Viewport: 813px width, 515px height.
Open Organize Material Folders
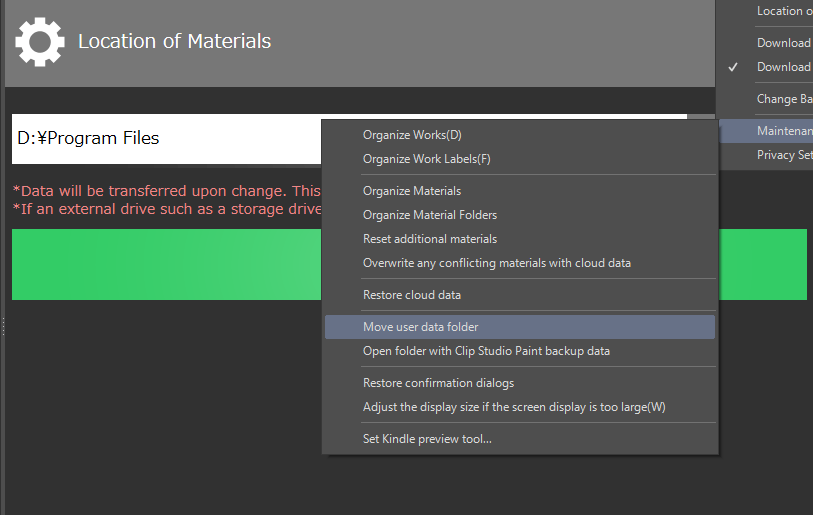click(x=429, y=215)
